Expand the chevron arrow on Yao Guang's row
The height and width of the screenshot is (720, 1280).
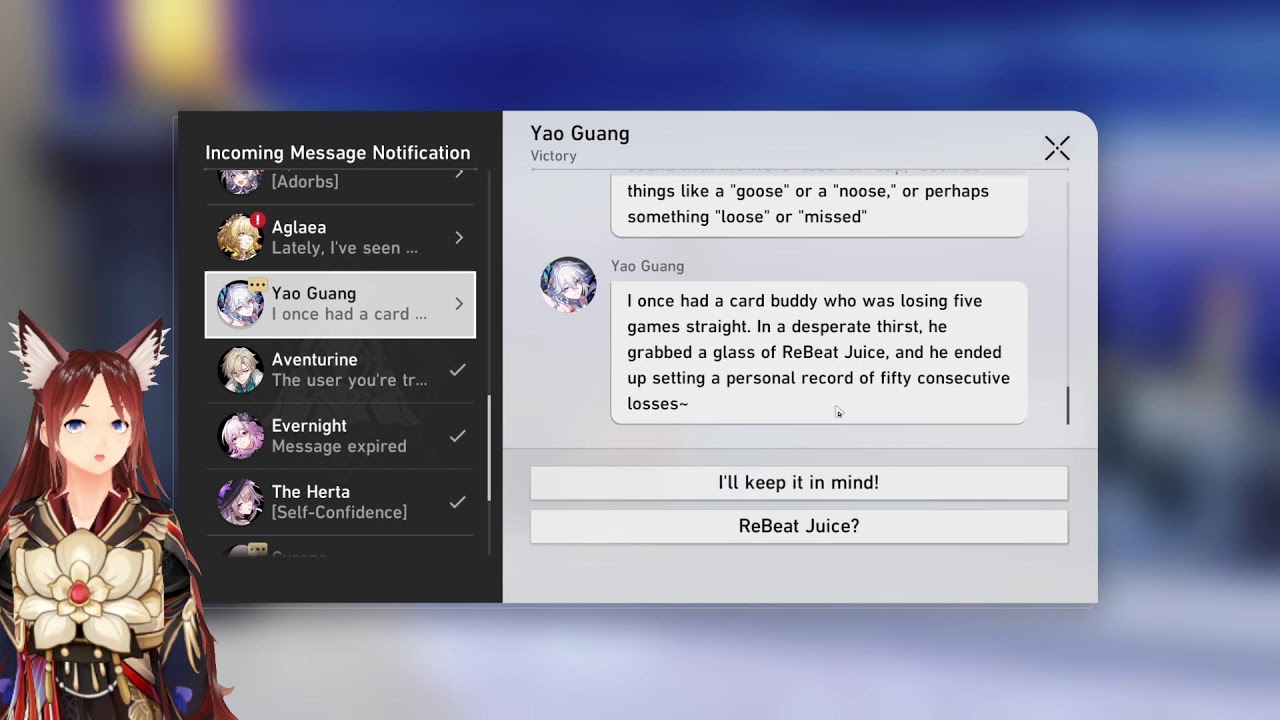point(459,304)
